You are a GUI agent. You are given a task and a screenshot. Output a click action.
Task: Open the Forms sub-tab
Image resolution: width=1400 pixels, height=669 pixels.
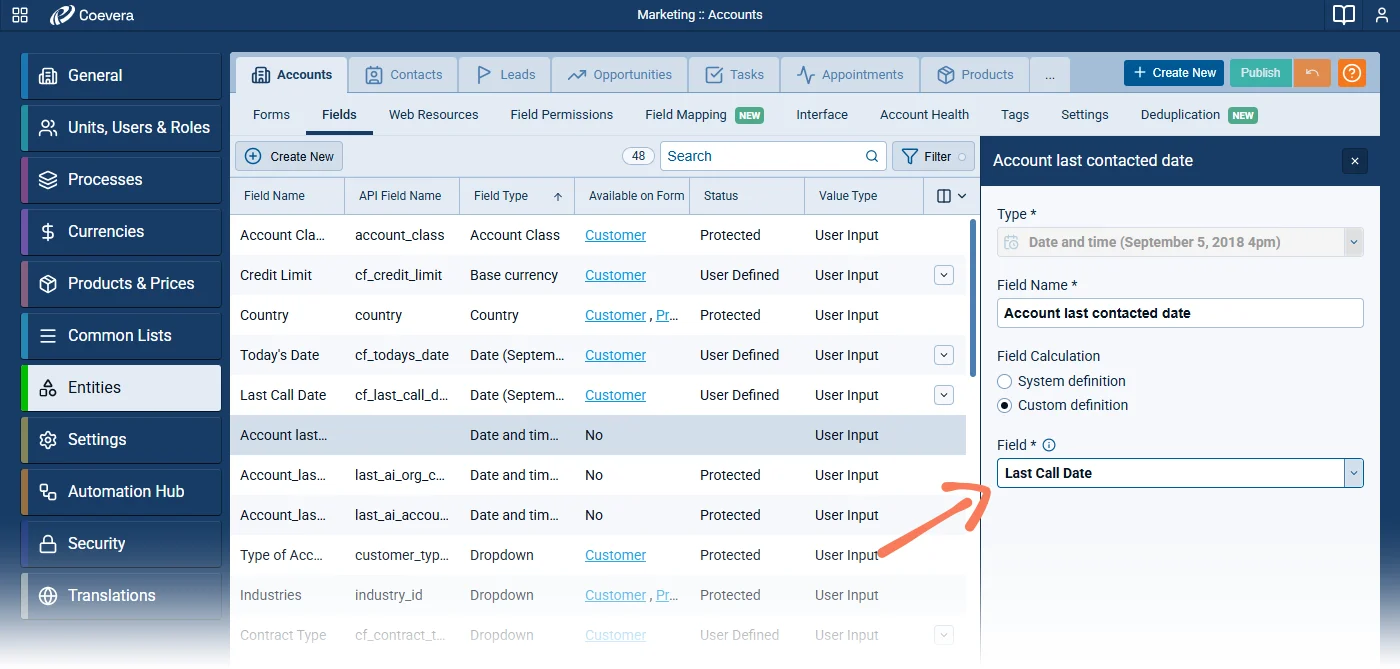click(271, 115)
